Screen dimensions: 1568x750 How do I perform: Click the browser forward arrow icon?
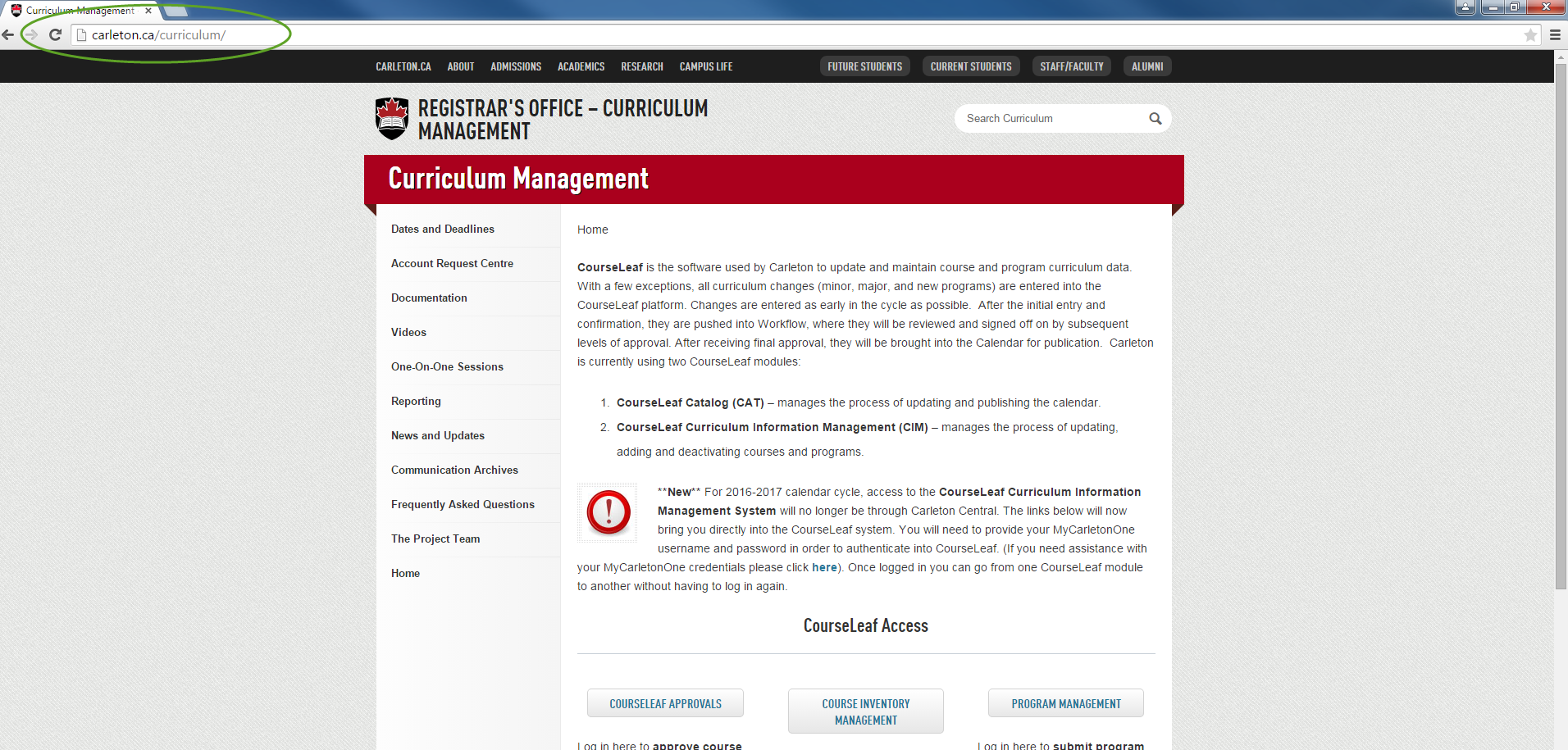[31, 34]
